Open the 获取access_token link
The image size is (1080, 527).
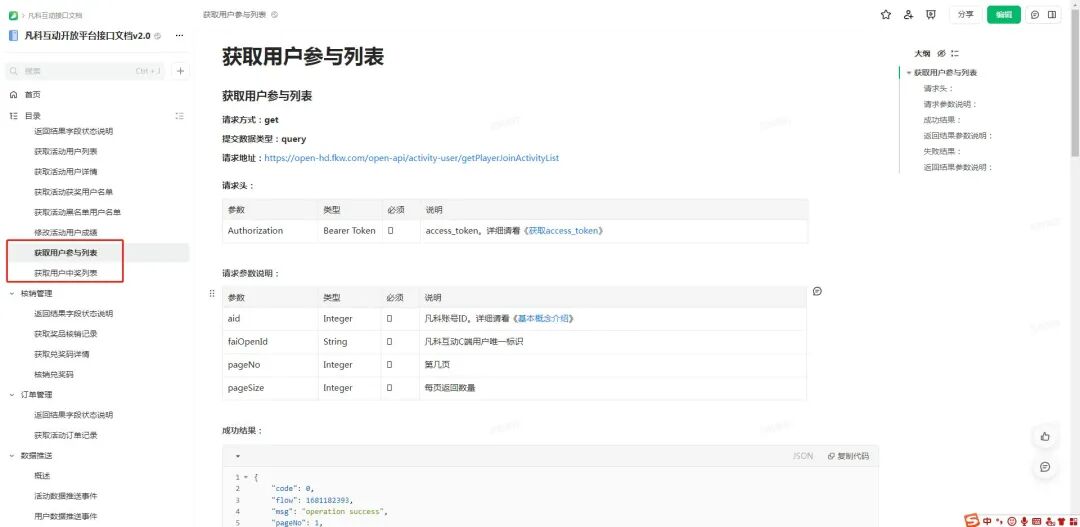pos(565,231)
